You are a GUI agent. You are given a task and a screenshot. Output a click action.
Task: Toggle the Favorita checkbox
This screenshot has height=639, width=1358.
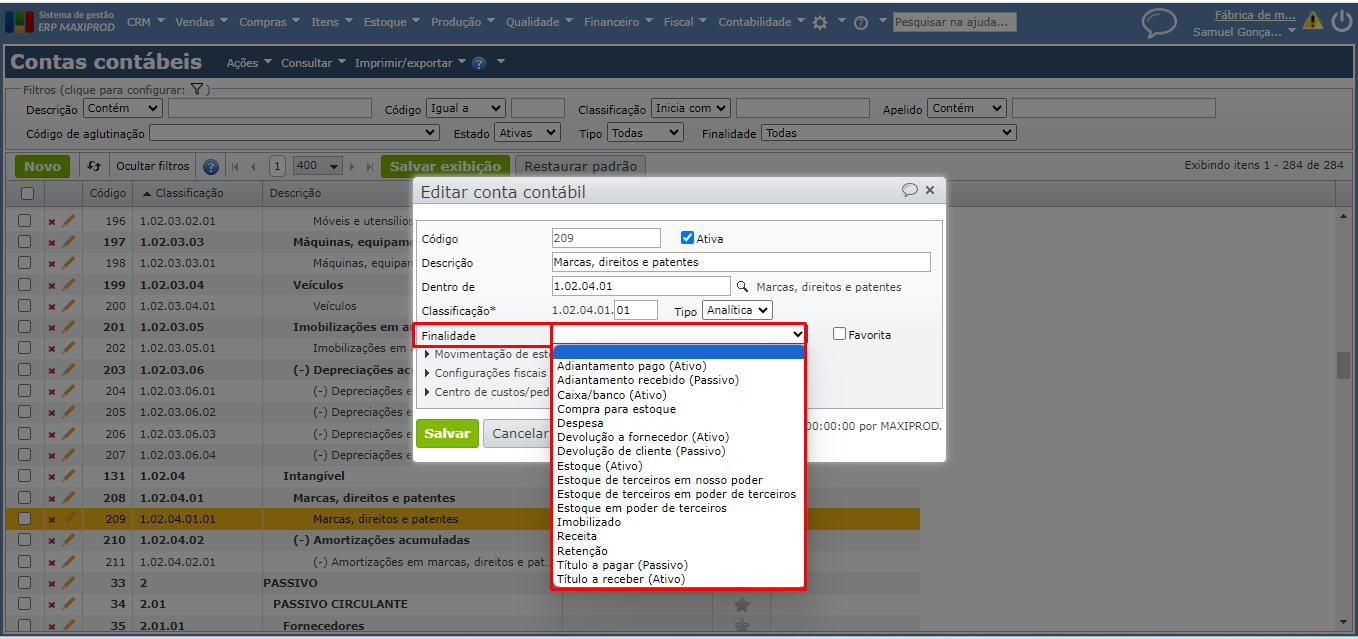coord(839,334)
